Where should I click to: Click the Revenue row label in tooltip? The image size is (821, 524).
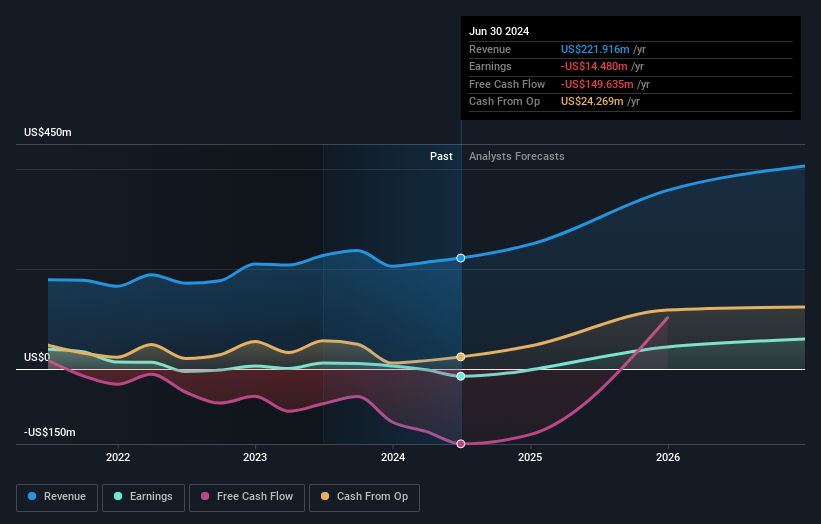[x=490, y=49]
